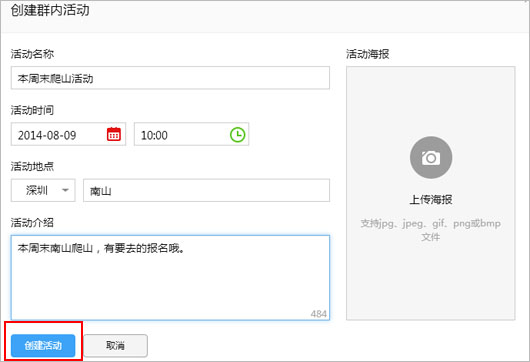The image size is (530, 362).
Task: Expand the 深圳 city dropdown
Action: [x=43, y=190]
